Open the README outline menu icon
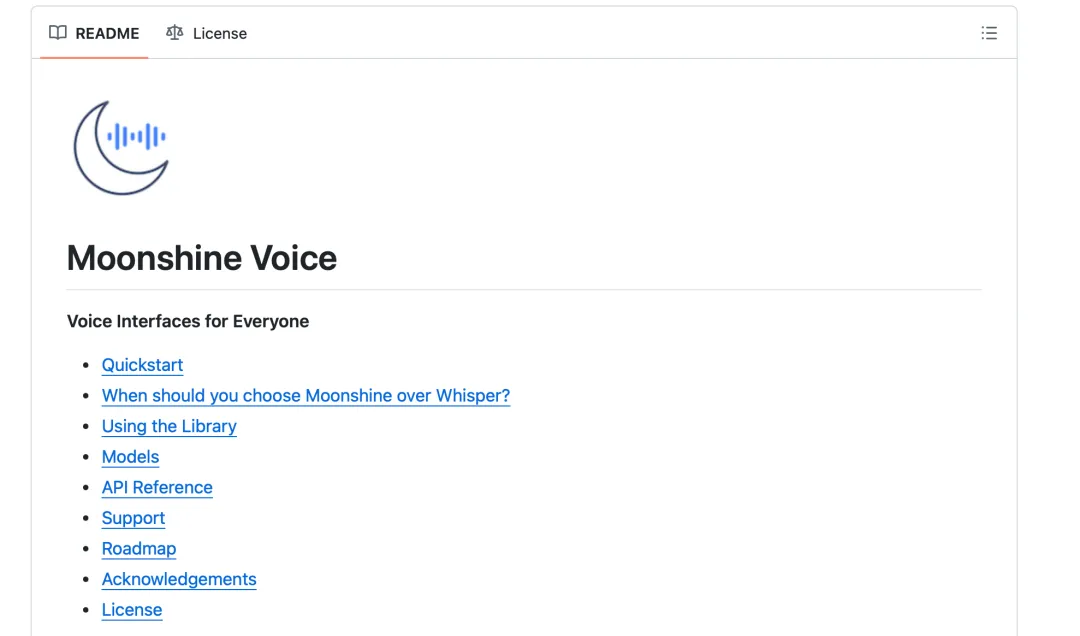 (989, 33)
